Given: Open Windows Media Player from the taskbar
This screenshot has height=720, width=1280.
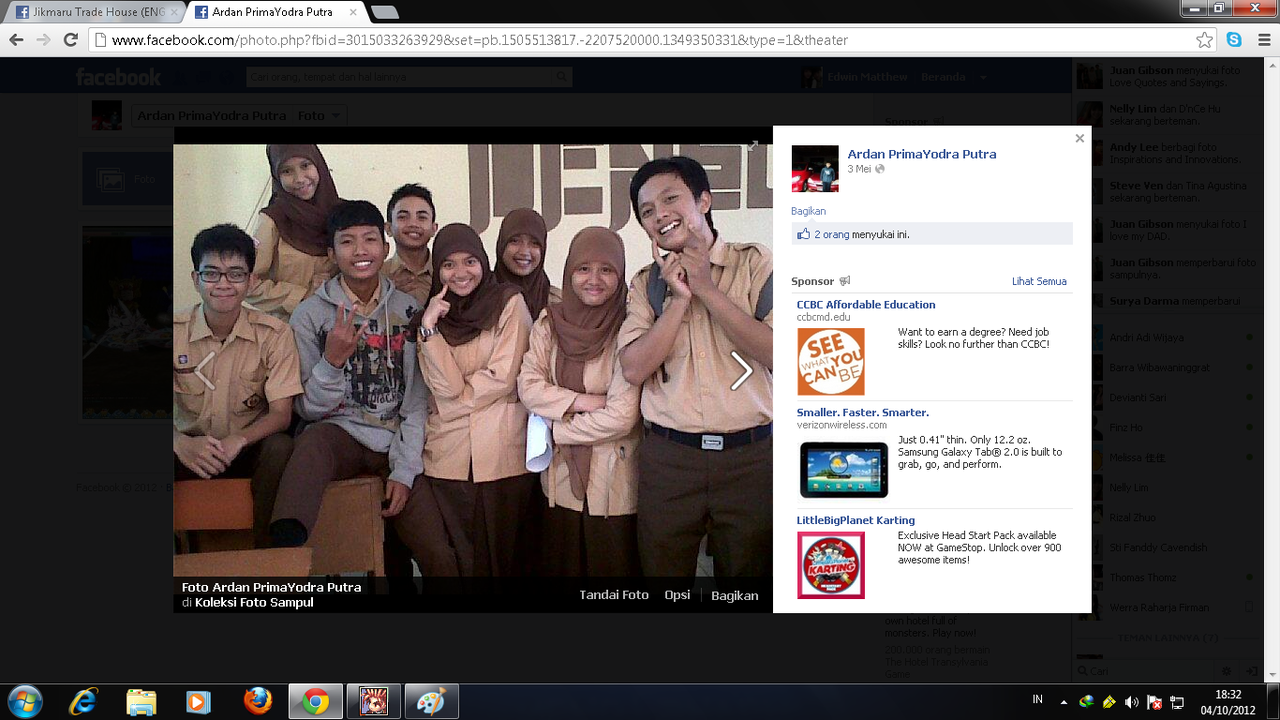Looking at the screenshot, I should tap(198, 702).
